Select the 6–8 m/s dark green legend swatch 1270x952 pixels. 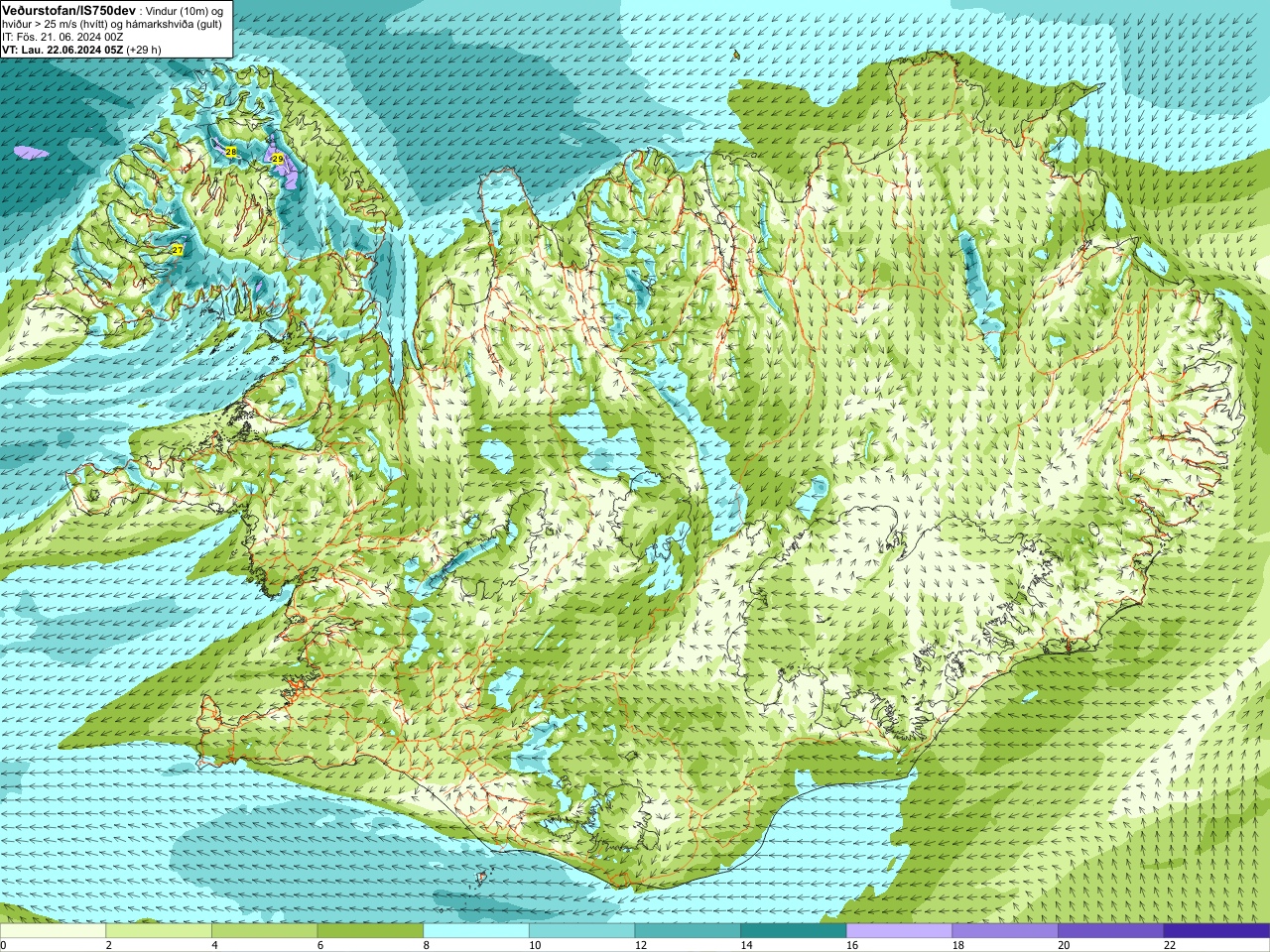click(370, 931)
